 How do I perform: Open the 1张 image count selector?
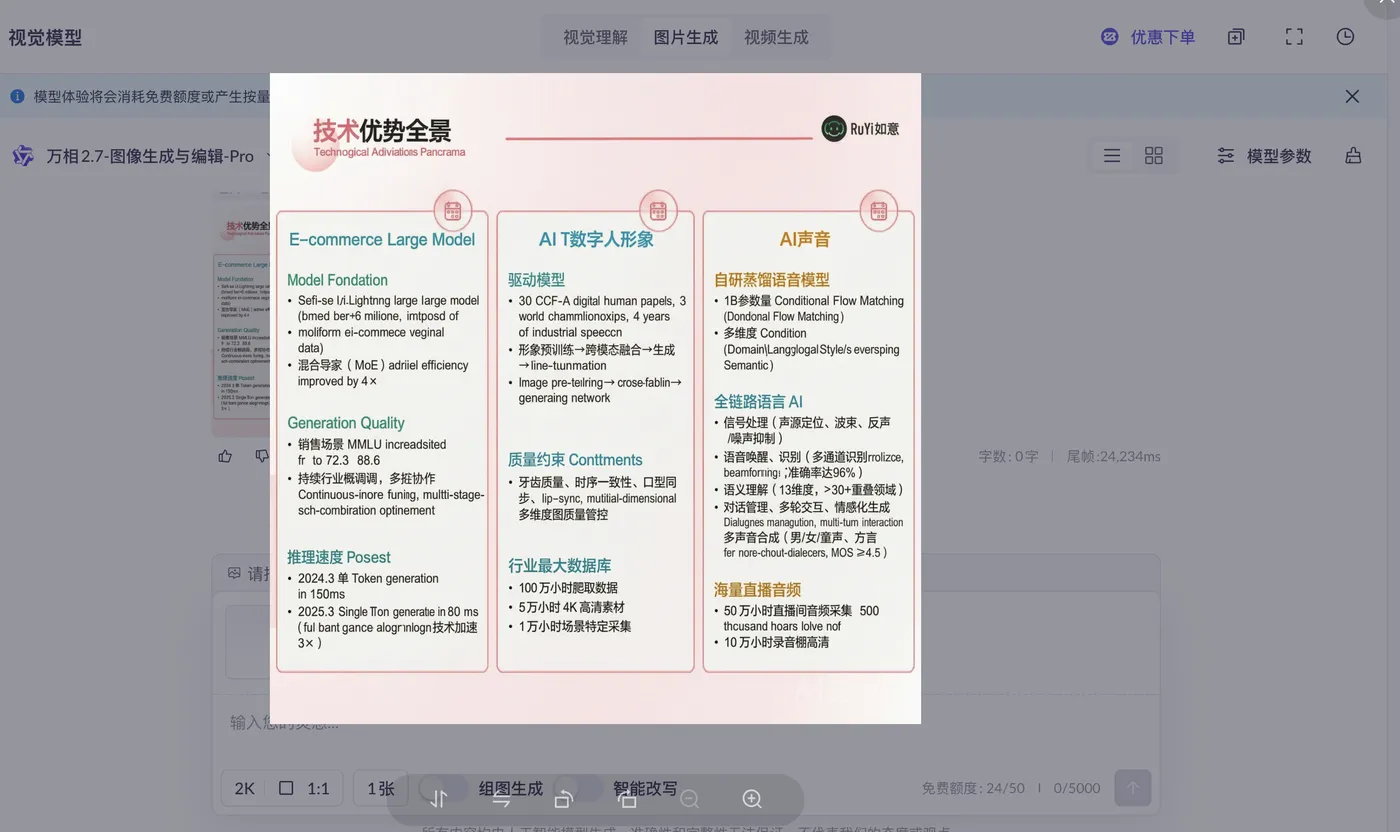click(380, 788)
